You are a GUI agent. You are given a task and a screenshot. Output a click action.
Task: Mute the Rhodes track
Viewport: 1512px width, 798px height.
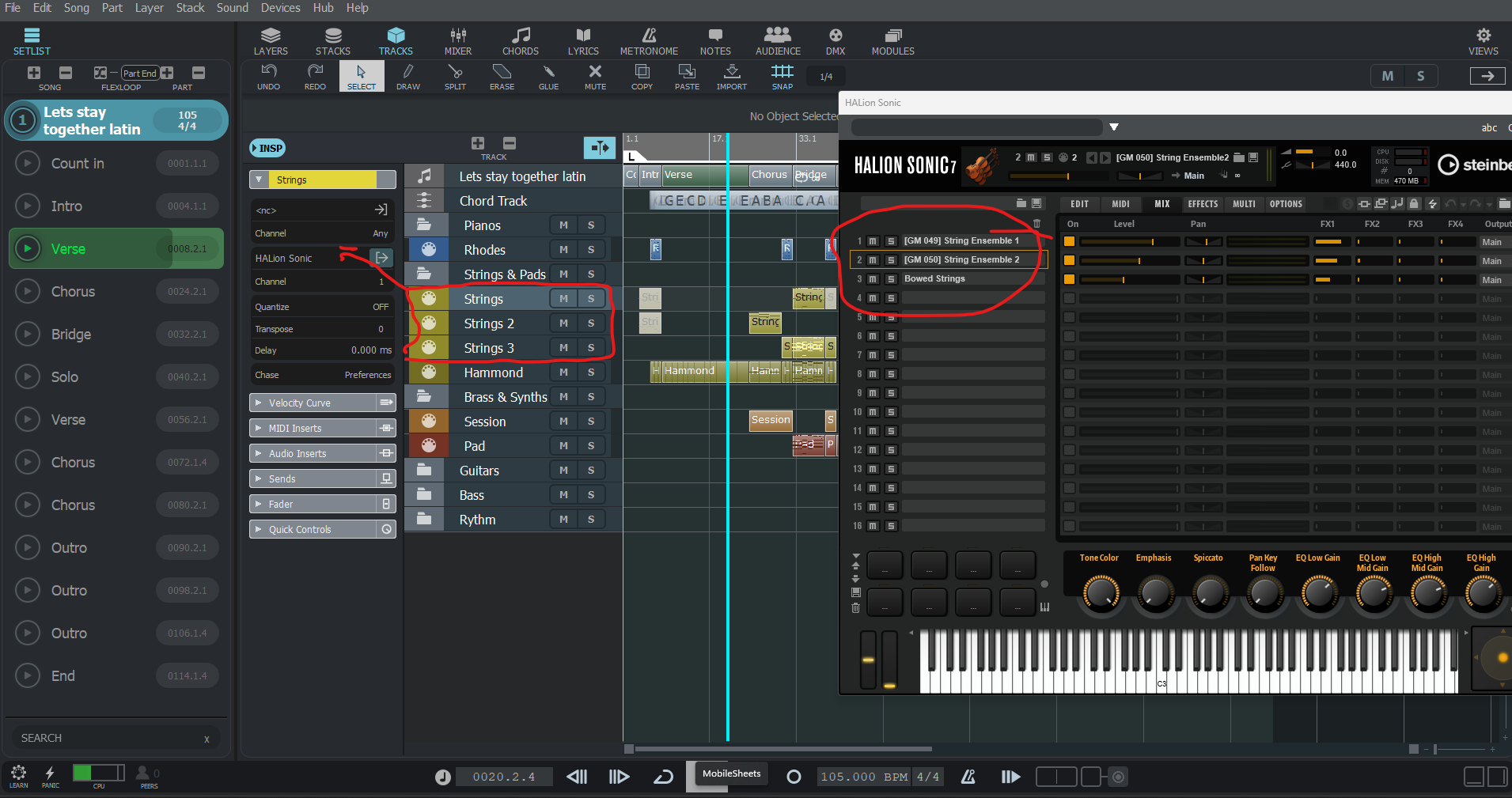[x=563, y=250]
